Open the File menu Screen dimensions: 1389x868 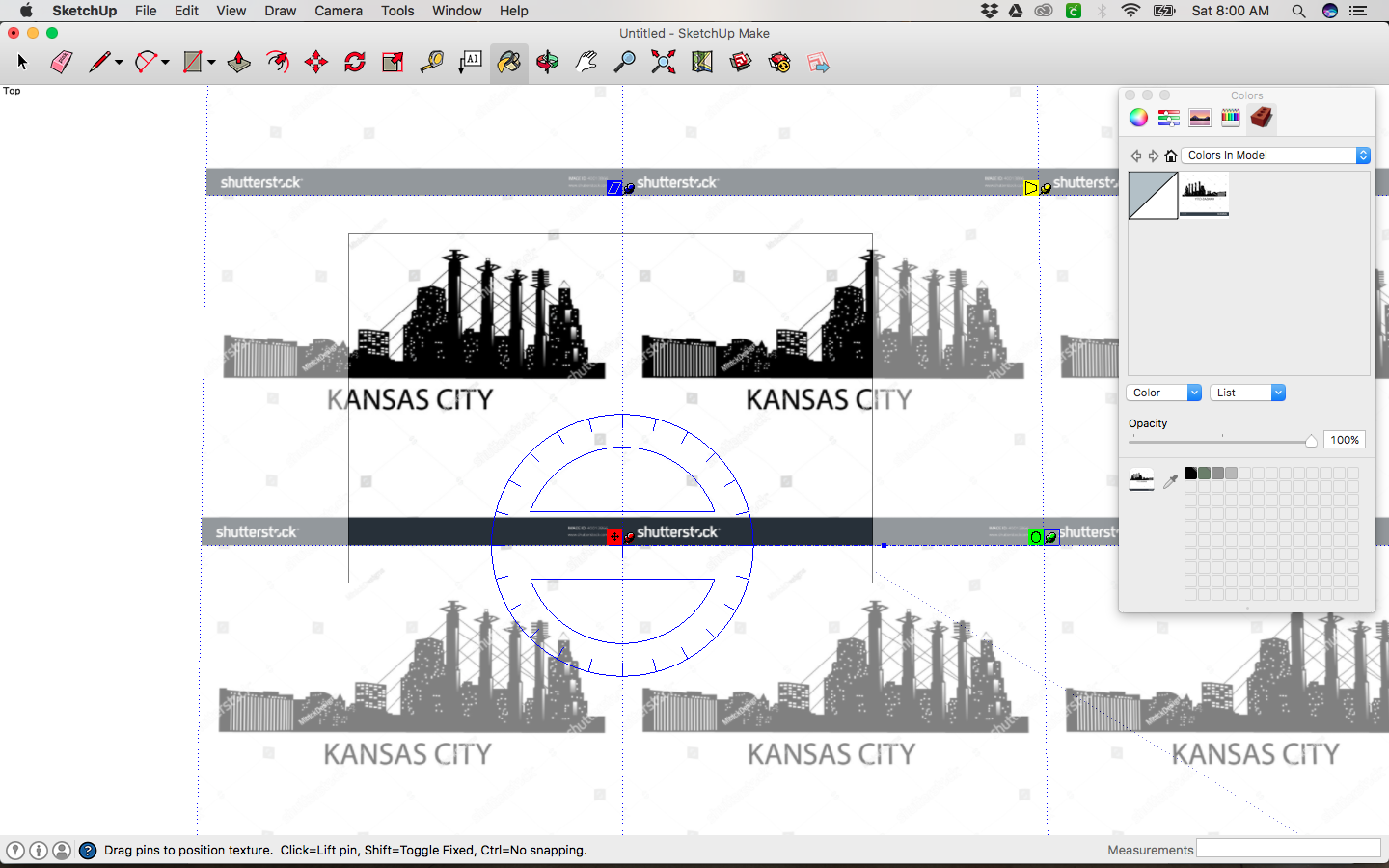(x=146, y=11)
